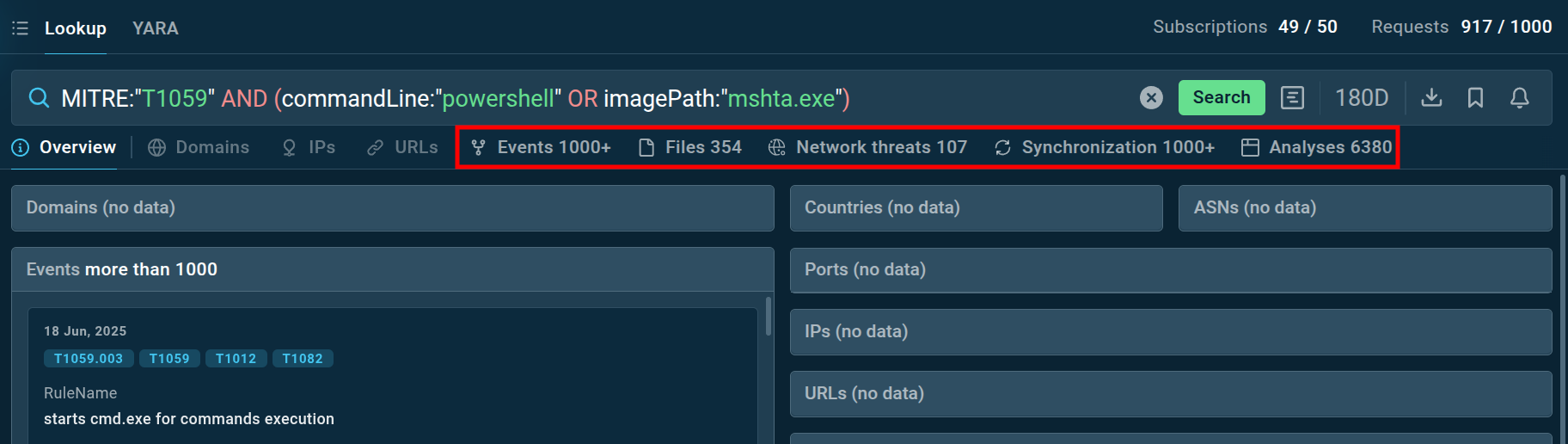Click the Events list scrollbar
This screenshot has width=1568, height=444.
click(768, 317)
